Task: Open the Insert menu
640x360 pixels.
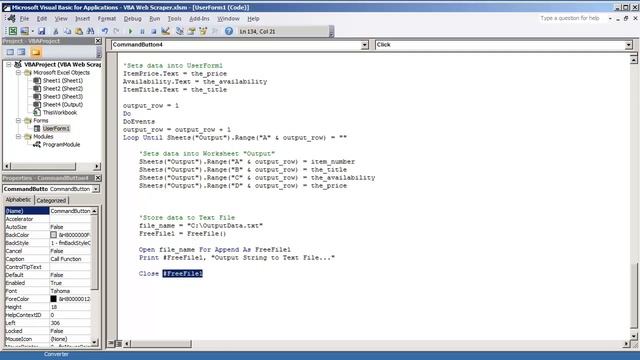Action: (x=82, y=18)
